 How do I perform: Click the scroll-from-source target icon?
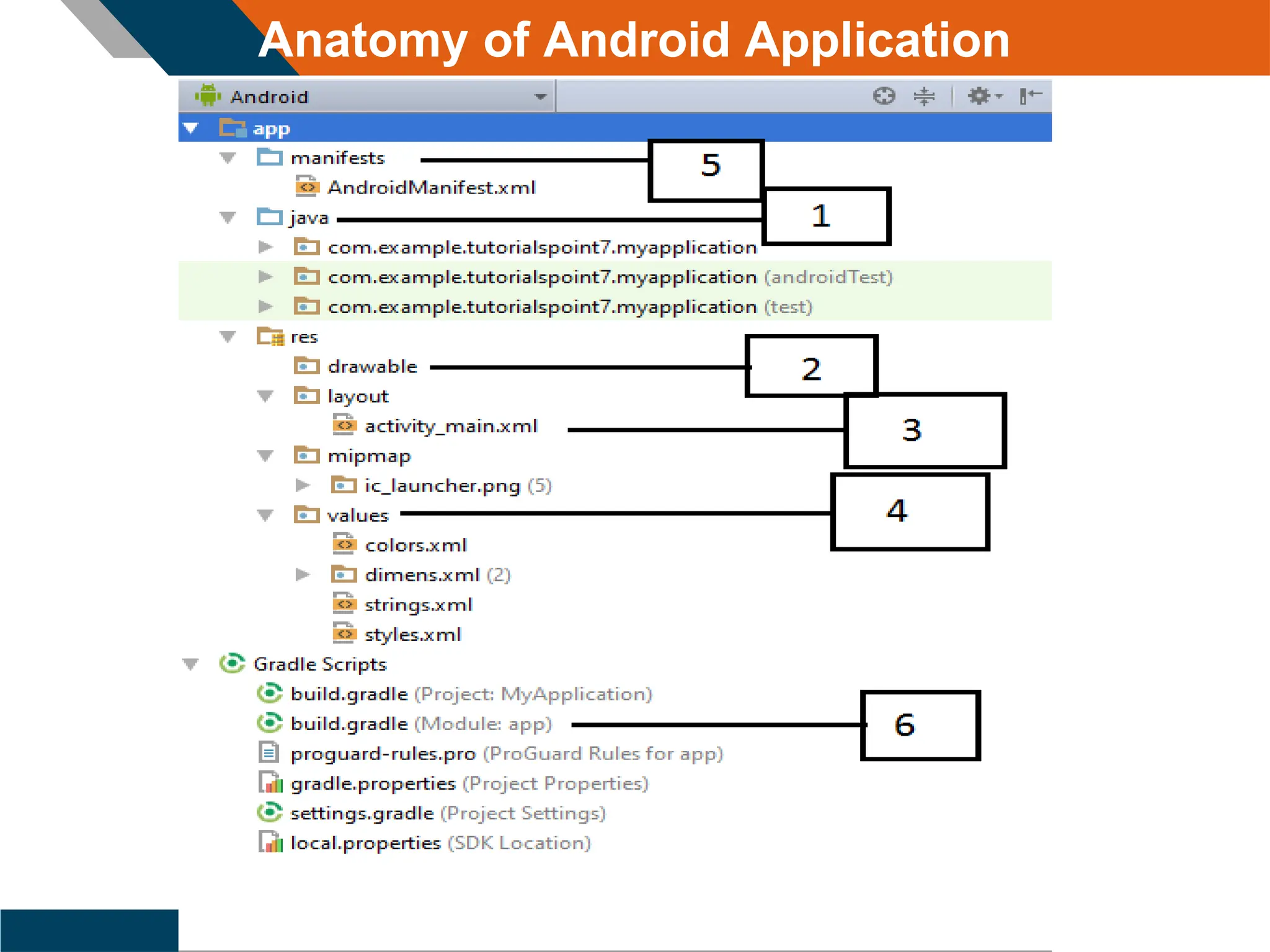[884, 96]
